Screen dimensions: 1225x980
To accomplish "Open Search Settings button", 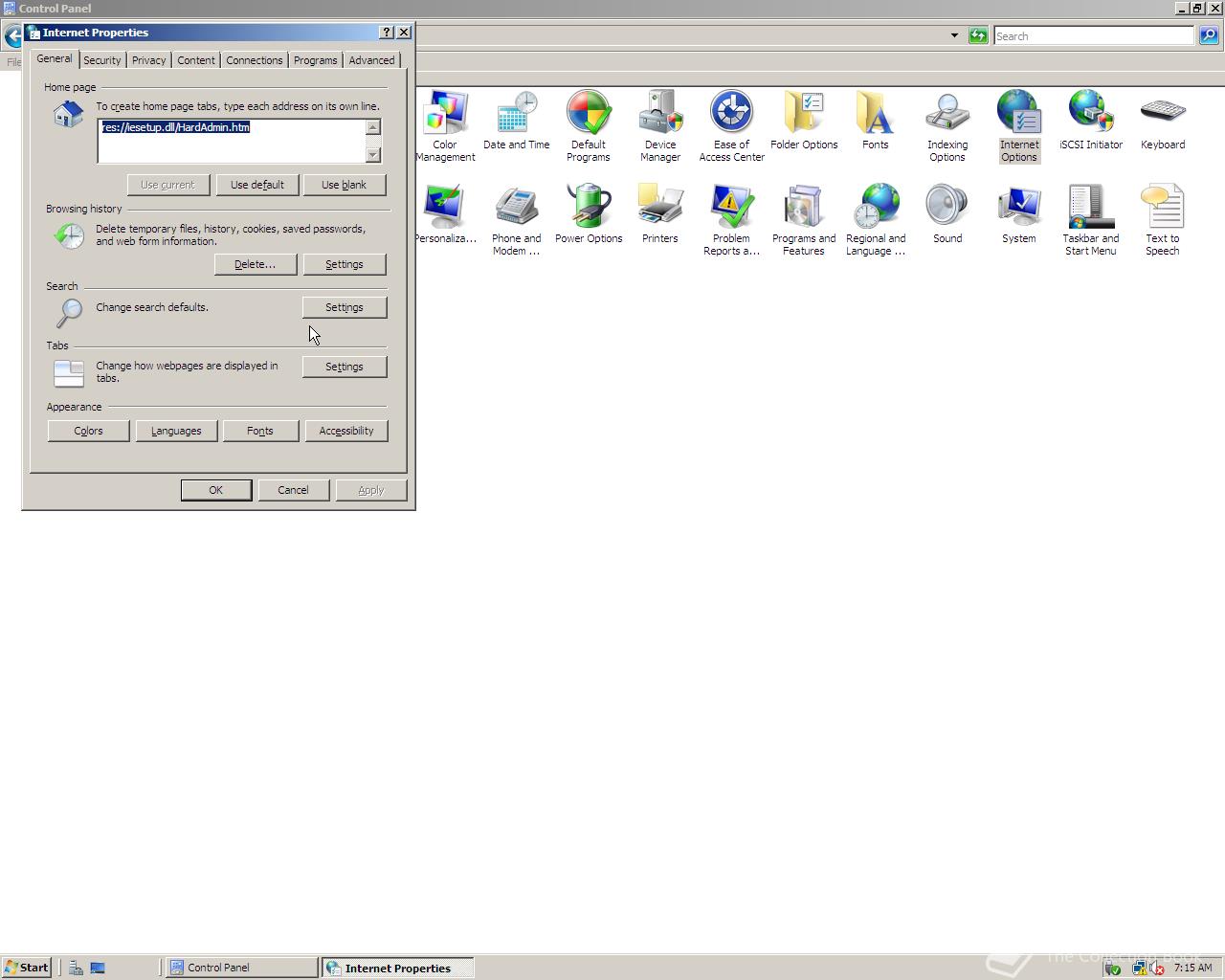I will pos(345,307).
